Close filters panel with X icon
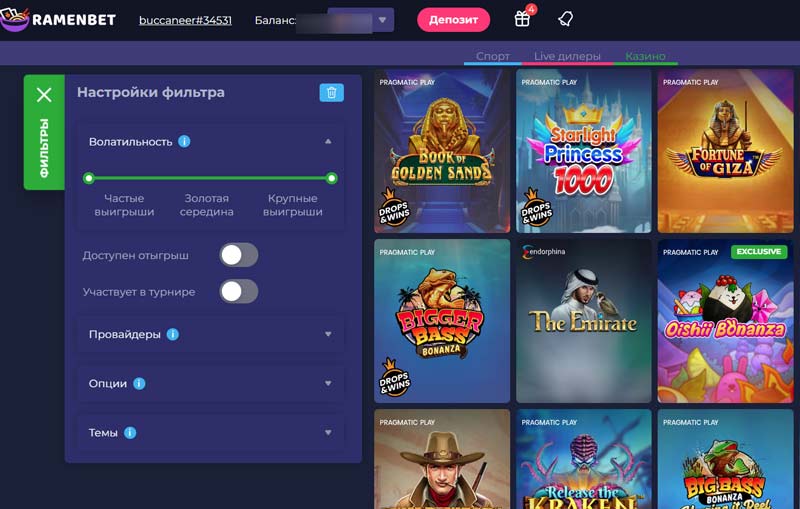The image size is (800, 509). [x=44, y=95]
